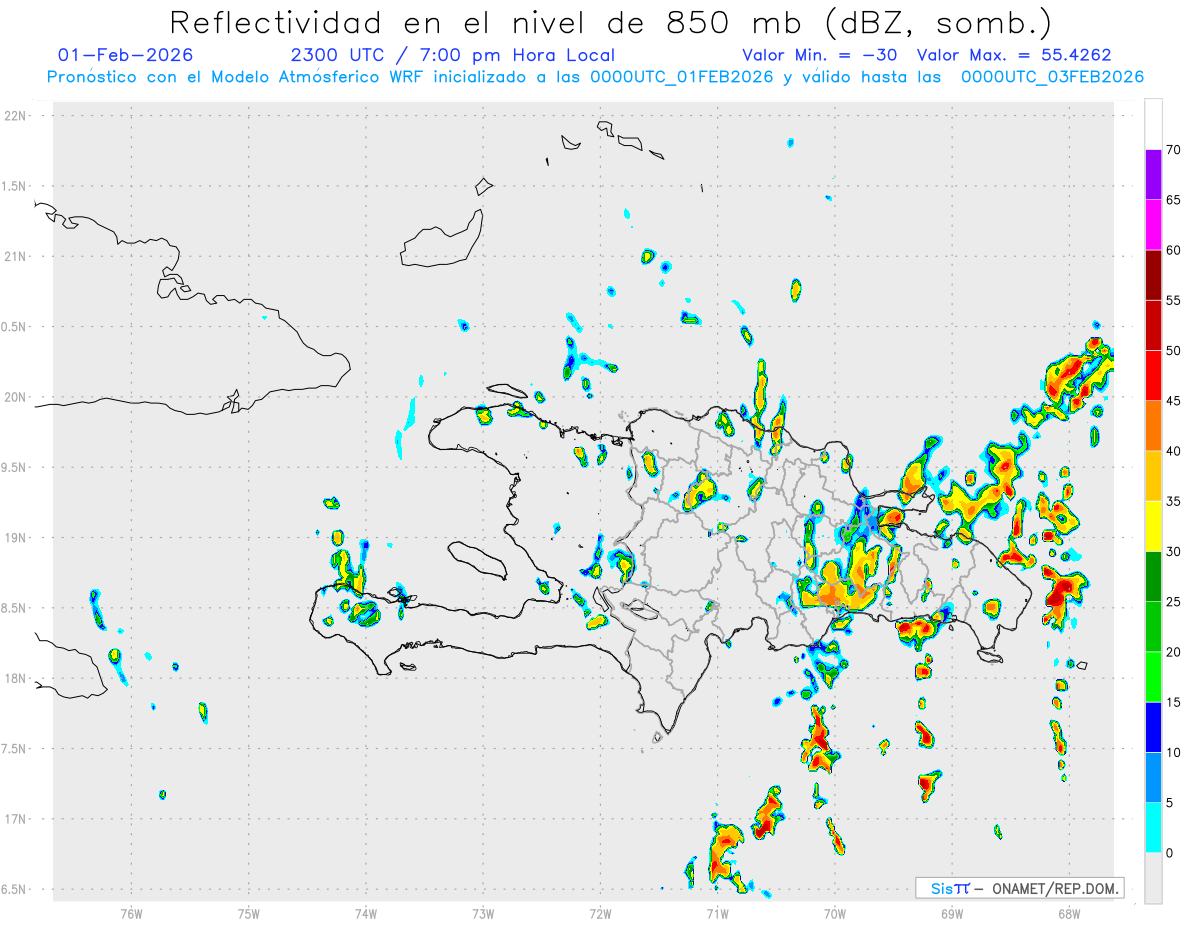Click the '74W' longitude label
Screen dimensions: 1200x927
tap(366, 913)
